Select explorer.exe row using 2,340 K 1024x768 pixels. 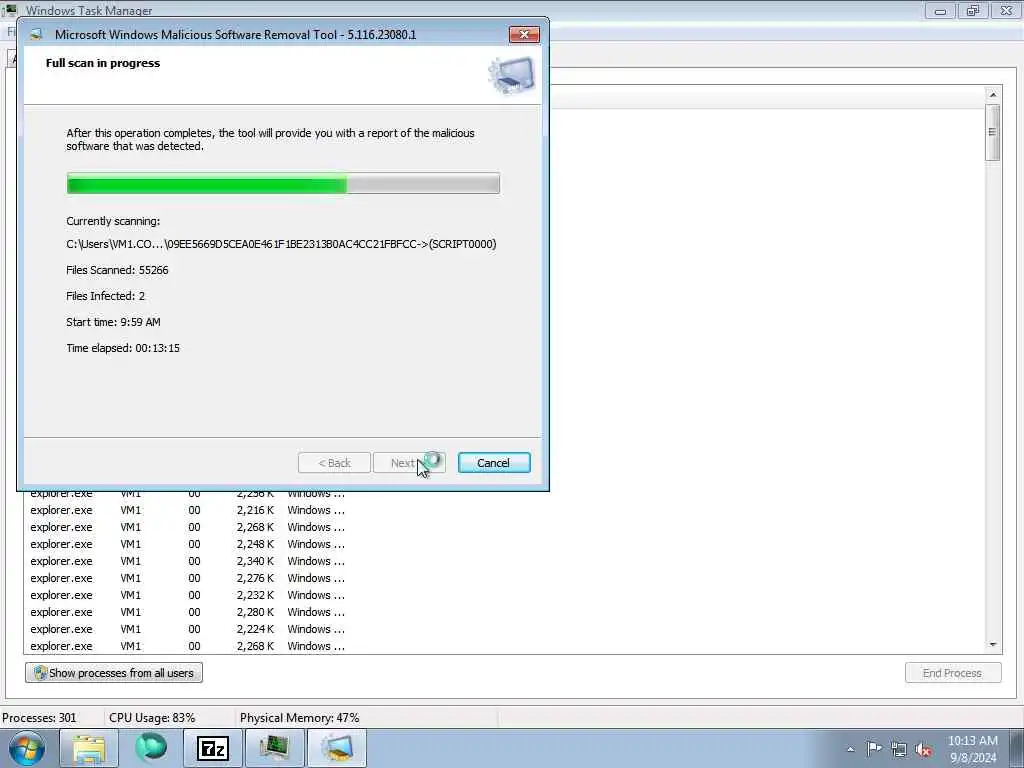[187, 561]
